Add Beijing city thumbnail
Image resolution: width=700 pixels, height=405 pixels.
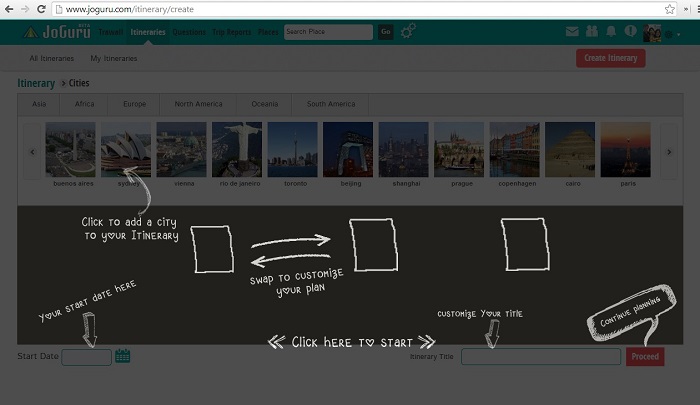[x=348, y=150]
